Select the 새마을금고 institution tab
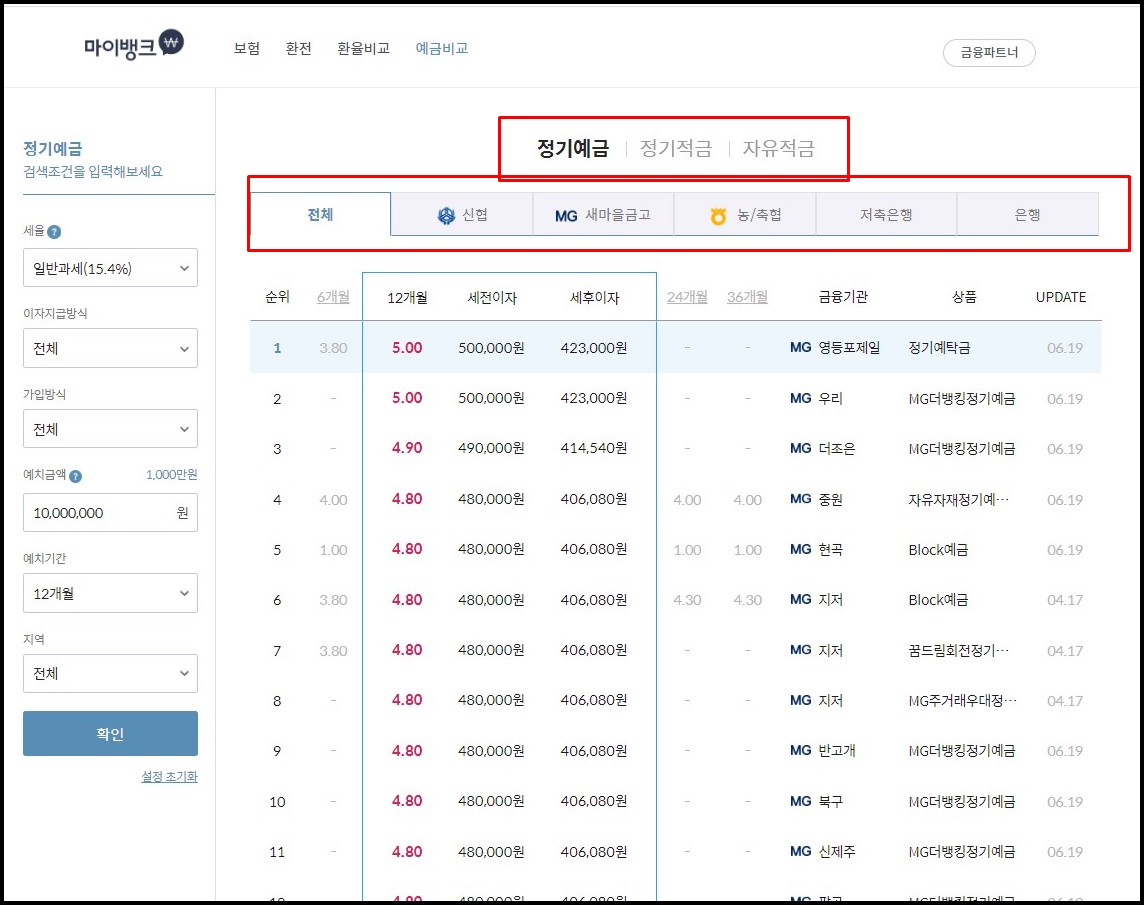 [x=603, y=215]
